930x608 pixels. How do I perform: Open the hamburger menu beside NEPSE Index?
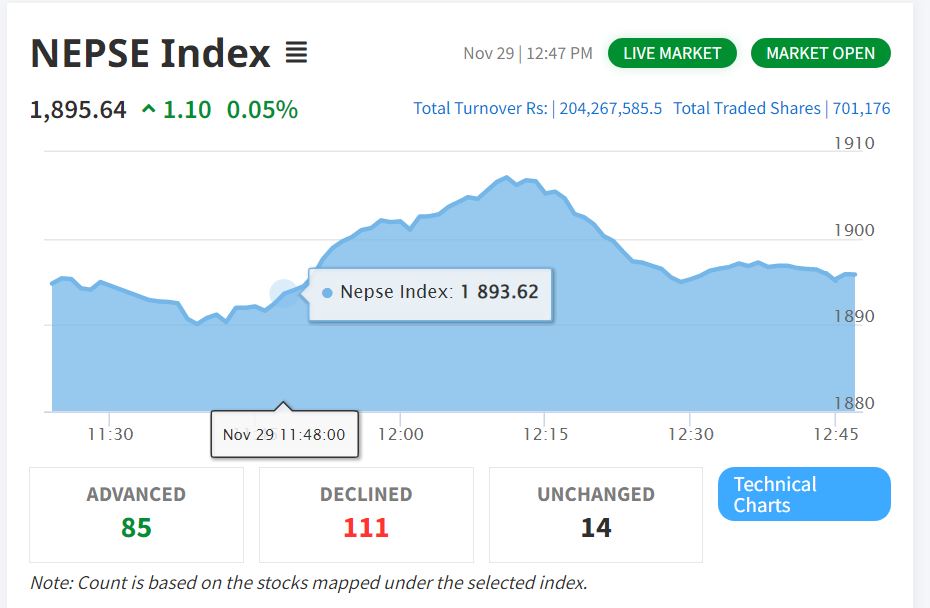pos(296,52)
